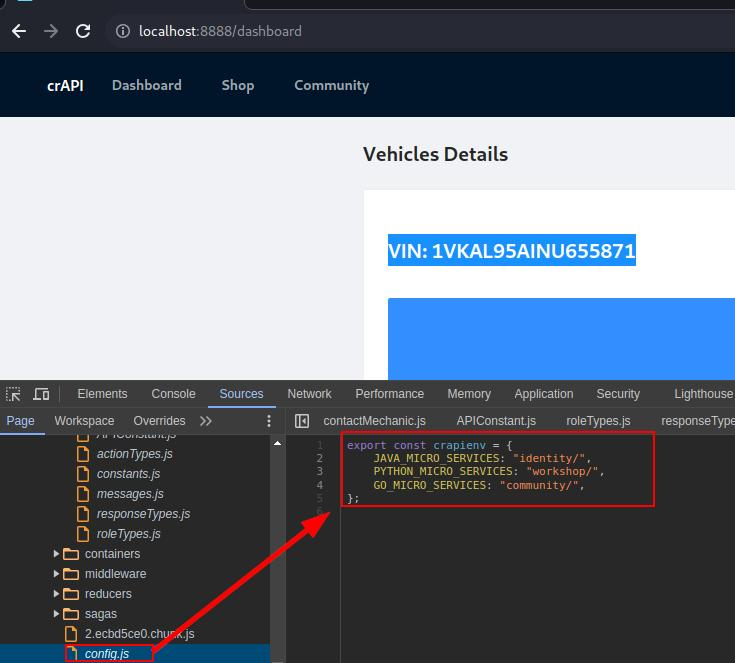Switch to APIConstant.js editor tab
This screenshot has height=663, width=735.
(496, 421)
